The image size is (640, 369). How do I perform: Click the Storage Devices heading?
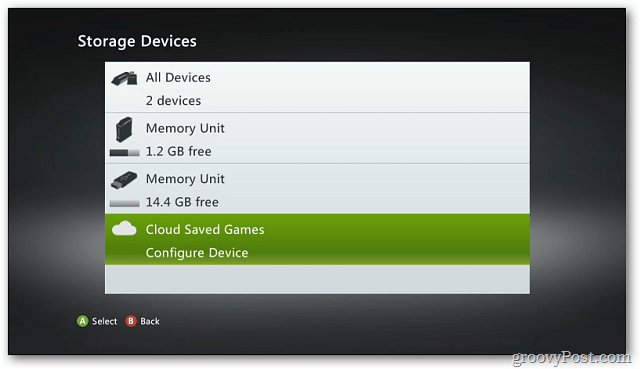137,42
